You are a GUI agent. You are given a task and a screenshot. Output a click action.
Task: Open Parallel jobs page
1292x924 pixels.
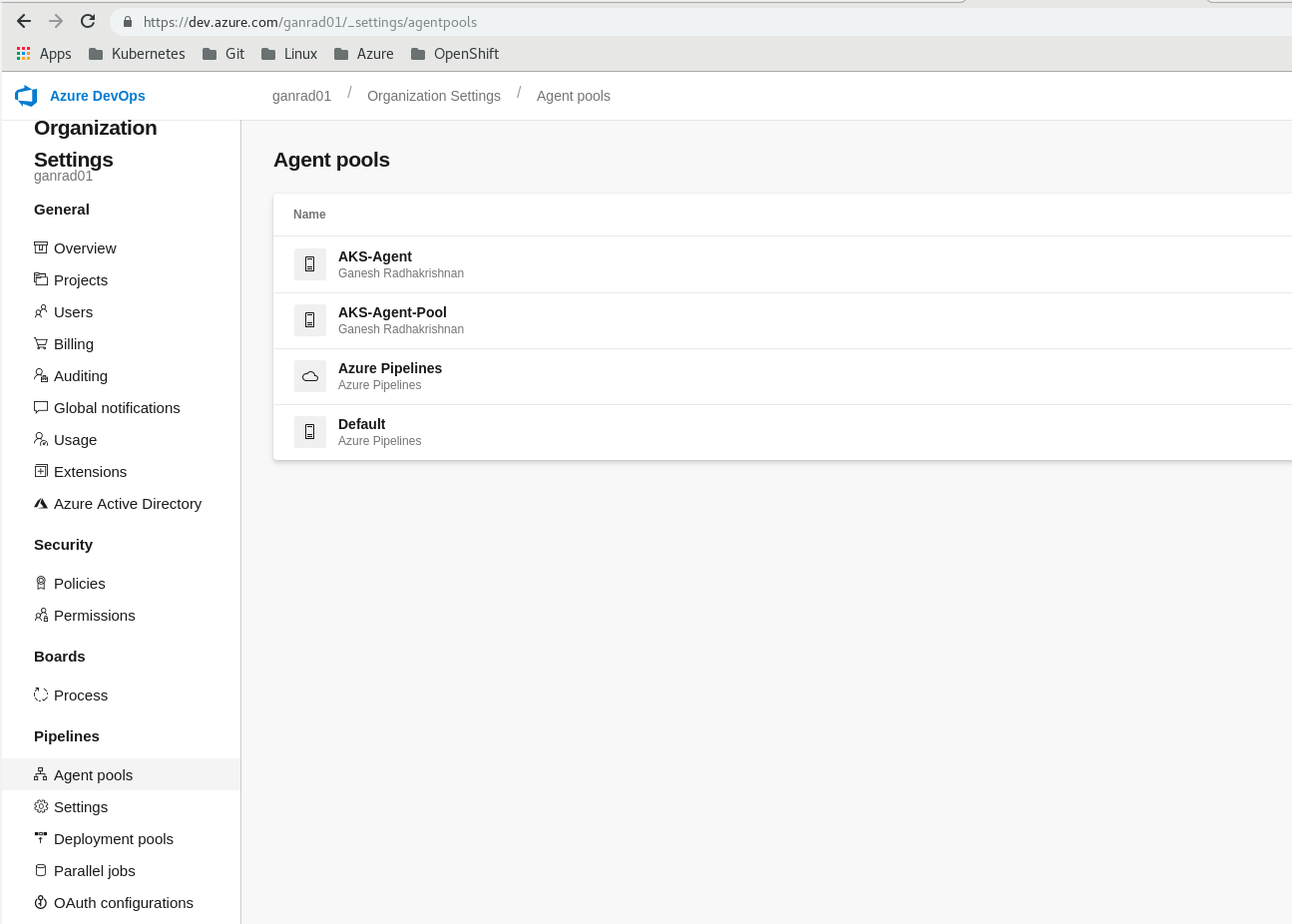tap(95, 871)
